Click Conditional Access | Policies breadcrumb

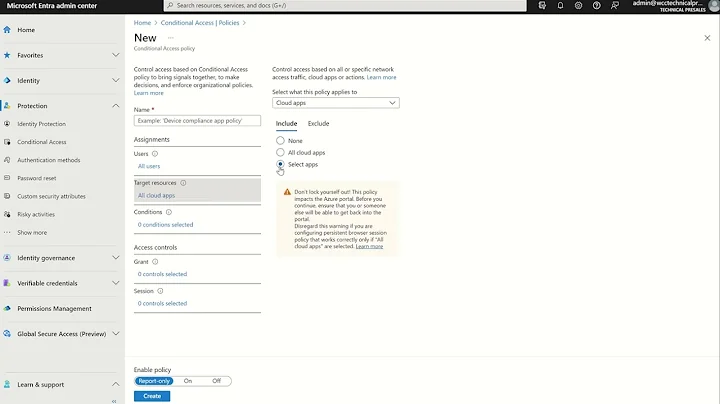pyautogui.click(x=200, y=22)
